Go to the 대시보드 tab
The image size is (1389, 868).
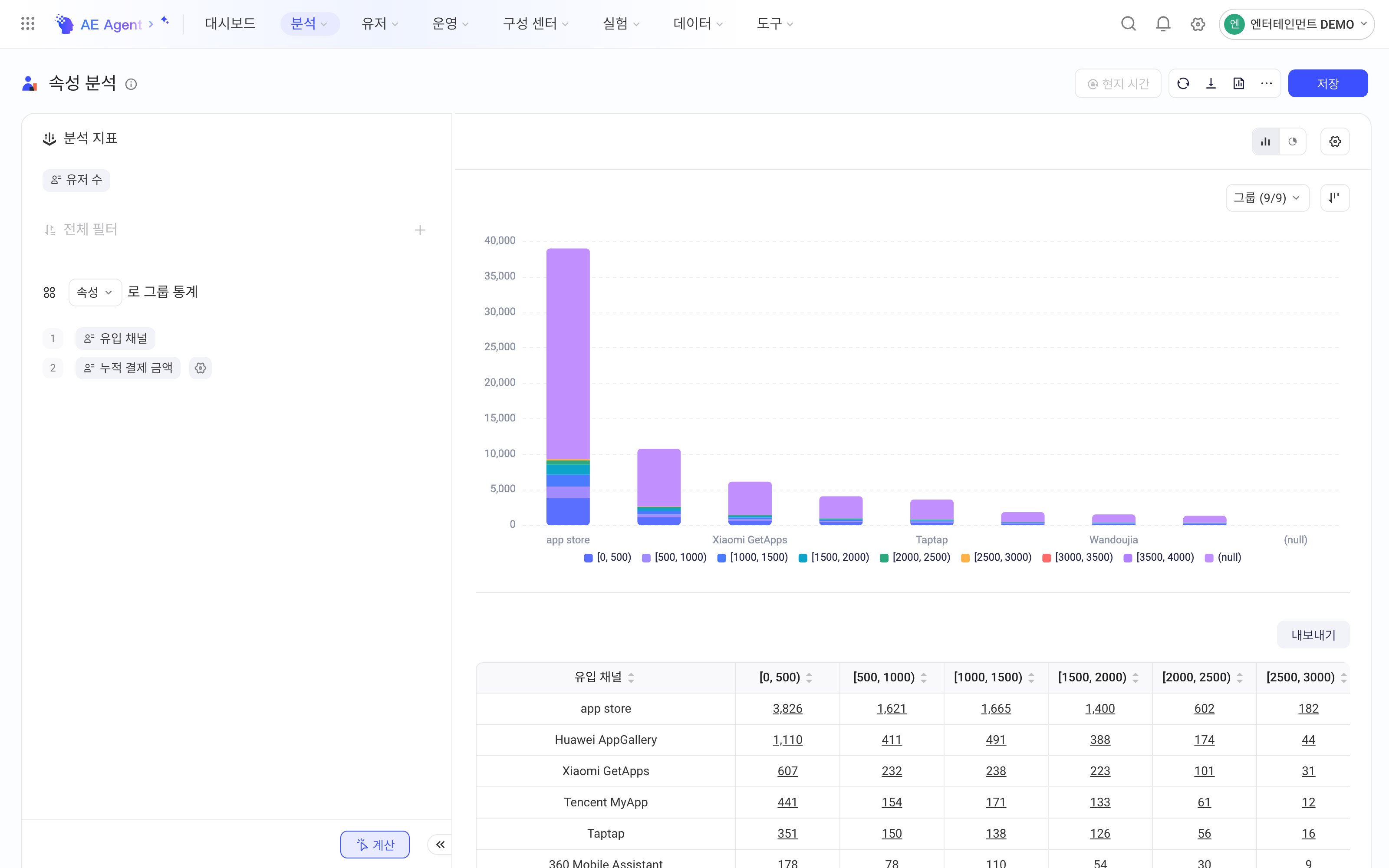230,23
